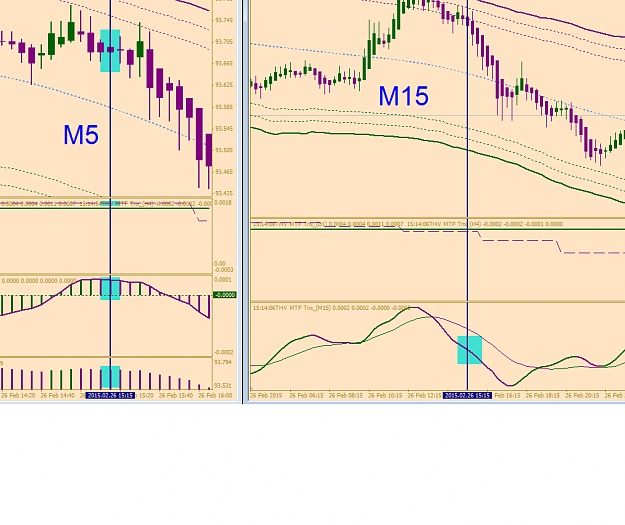625x525 pixels.
Task: Click the 93.531 lower panel scale value
Action: 223,386
